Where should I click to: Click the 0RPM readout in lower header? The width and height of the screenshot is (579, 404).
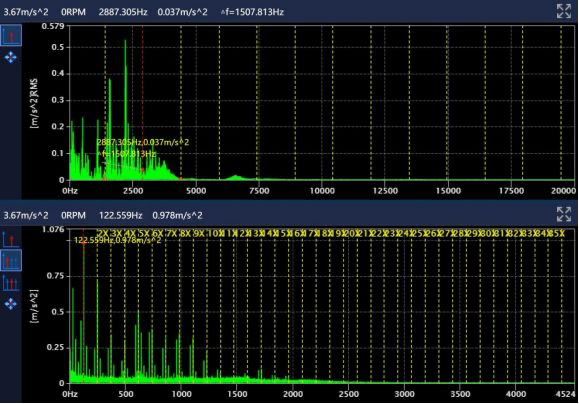coord(73,215)
